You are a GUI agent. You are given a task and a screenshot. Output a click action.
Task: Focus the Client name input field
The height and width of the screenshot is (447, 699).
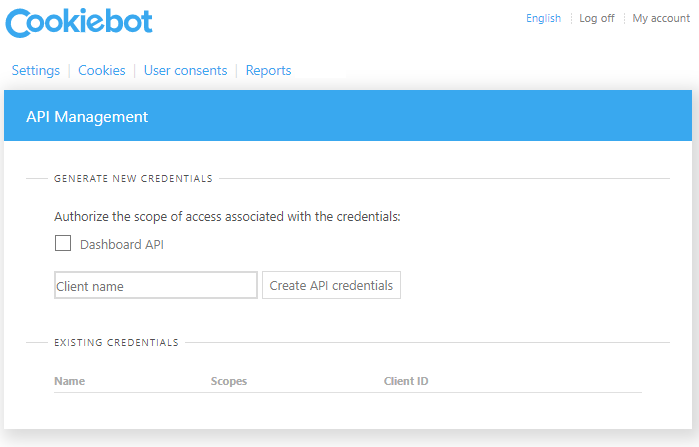[x=156, y=286]
